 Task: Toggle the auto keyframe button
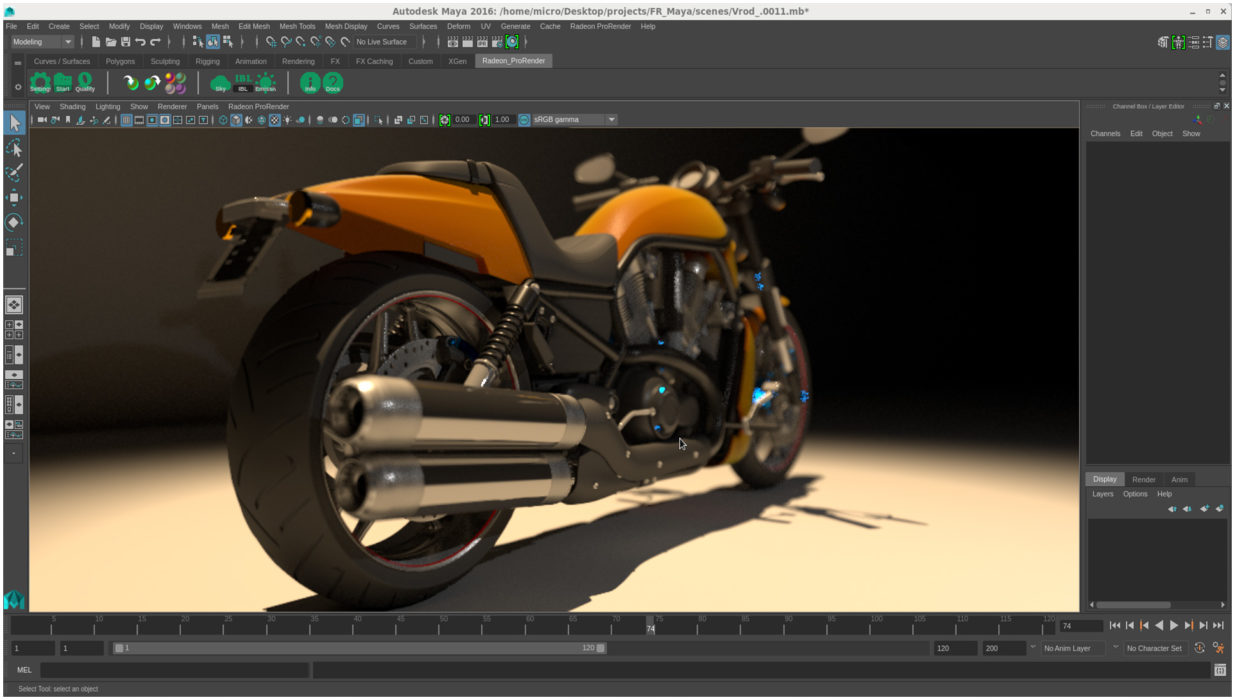(x=1200, y=648)
